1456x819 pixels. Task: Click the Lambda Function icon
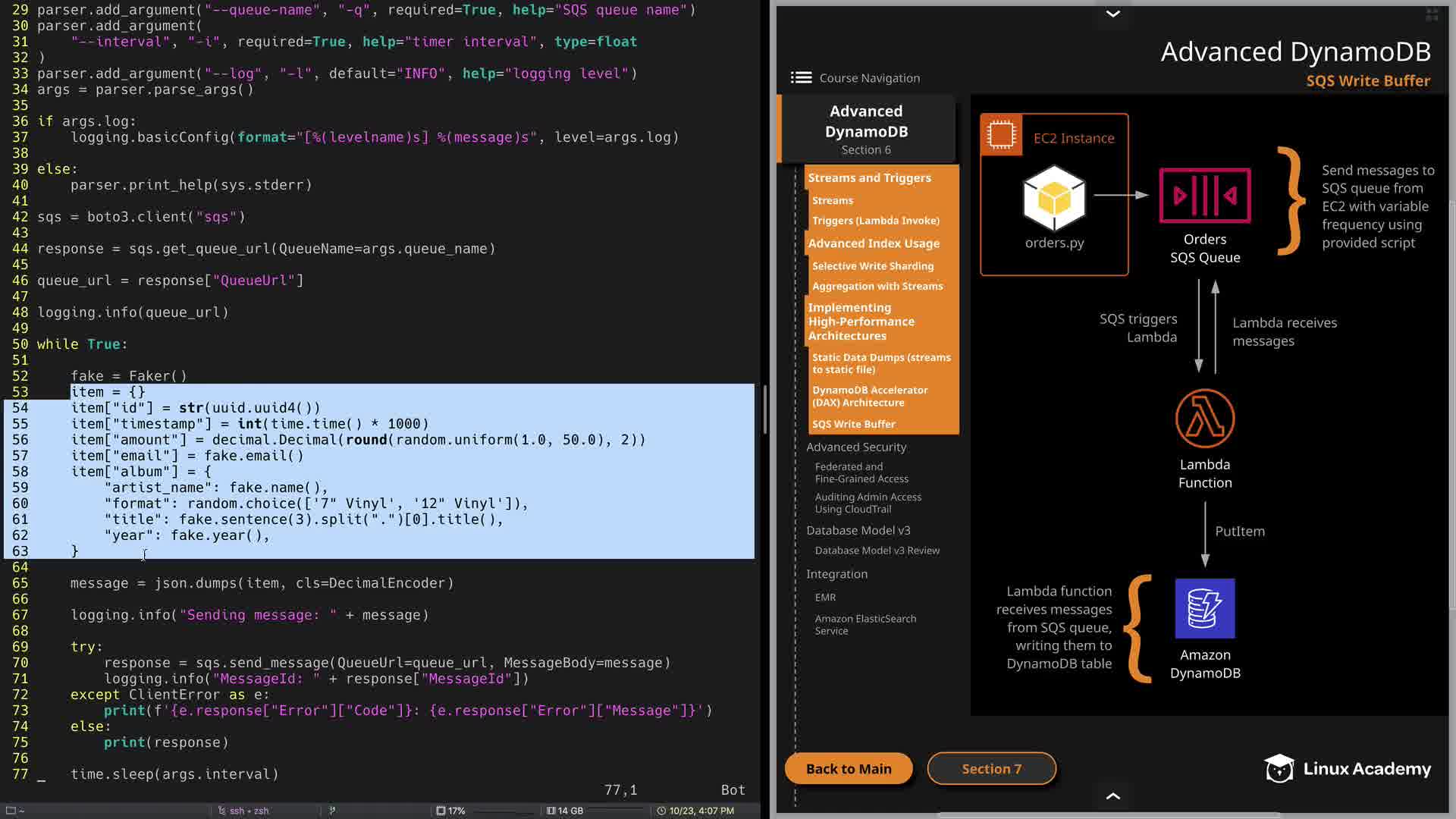[1204, 419]
